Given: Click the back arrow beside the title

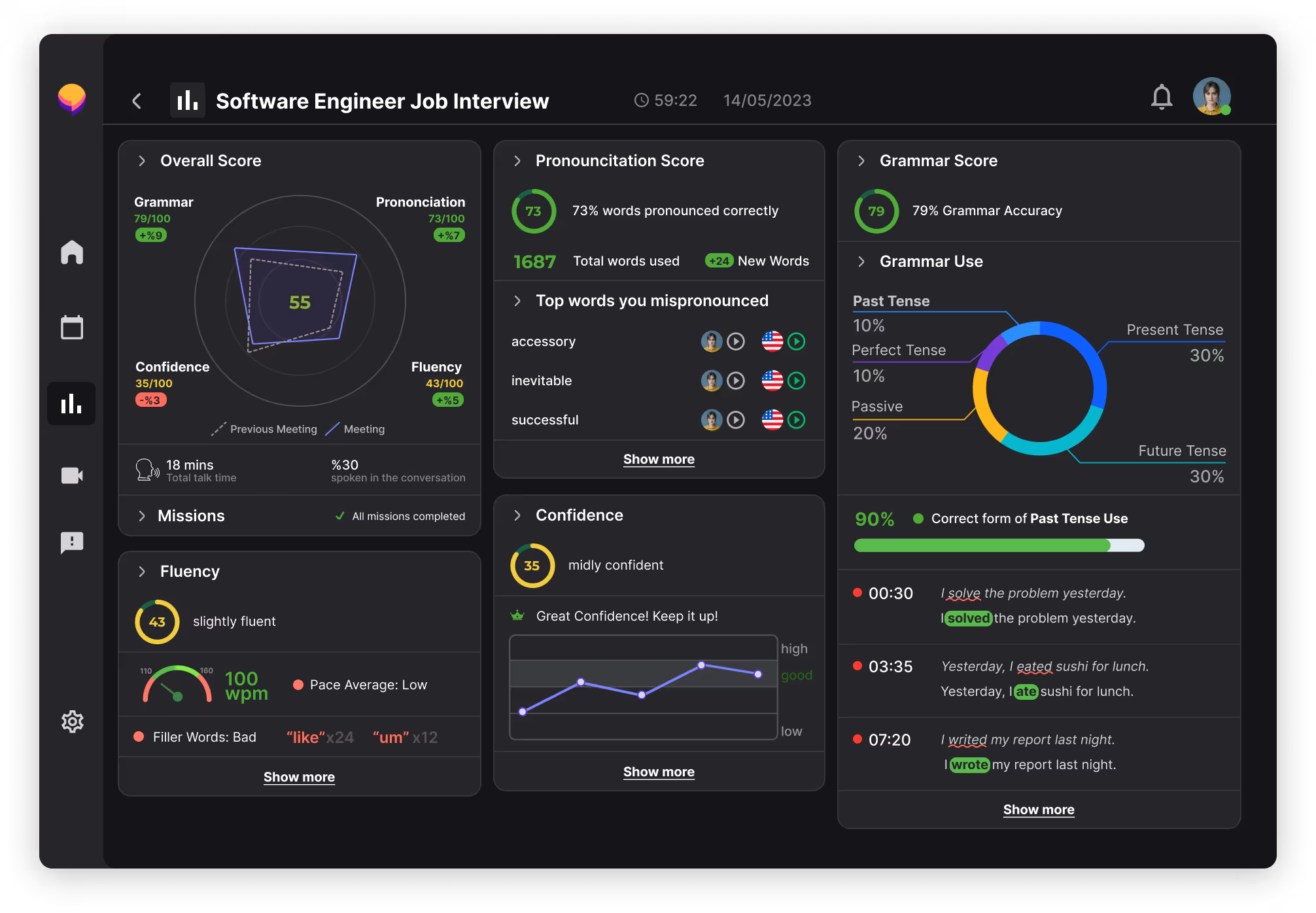Looking at the screenshot, I should [x=137, y=101].
